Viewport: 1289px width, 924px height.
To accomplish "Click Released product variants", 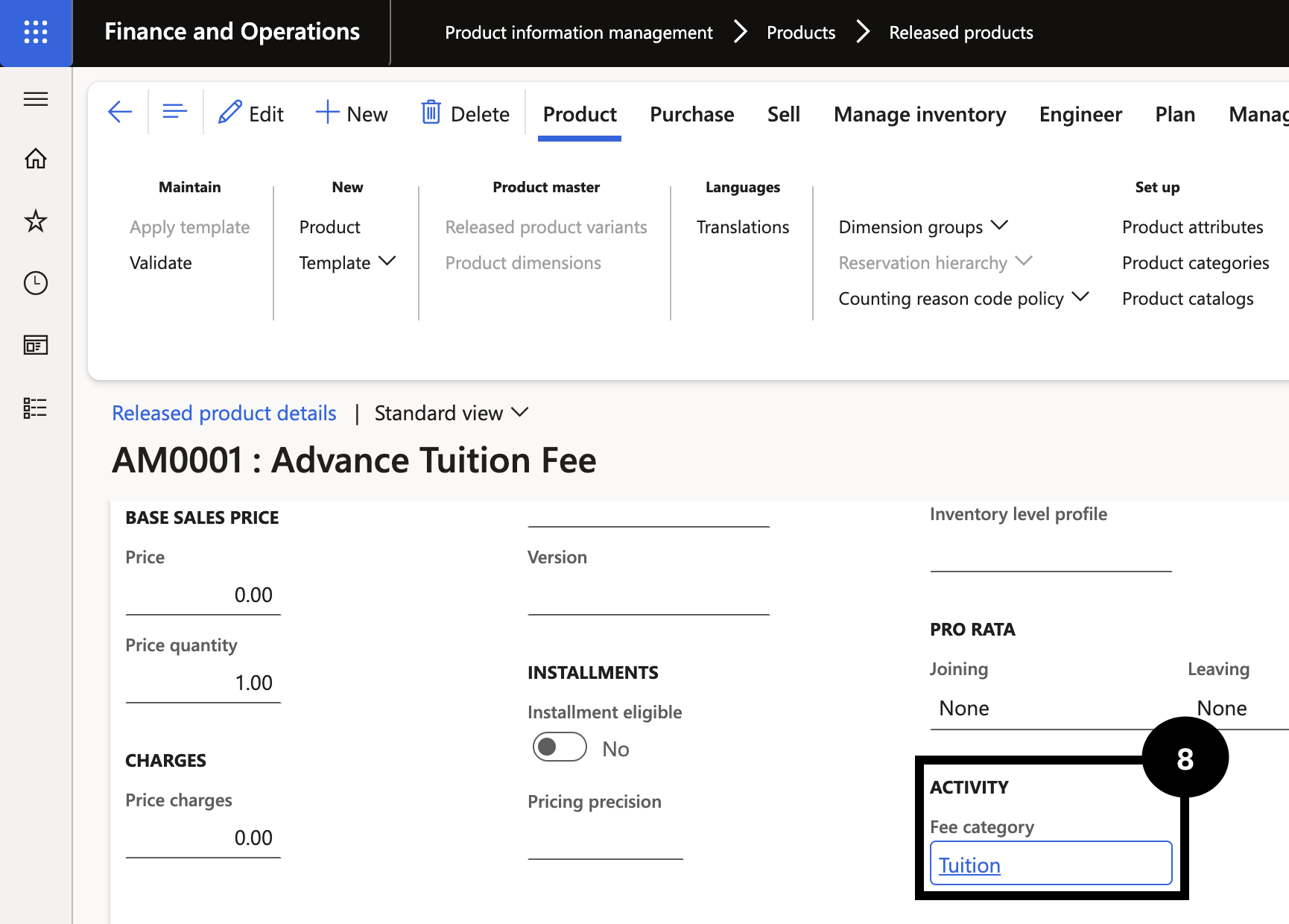I will coord(546,227).
